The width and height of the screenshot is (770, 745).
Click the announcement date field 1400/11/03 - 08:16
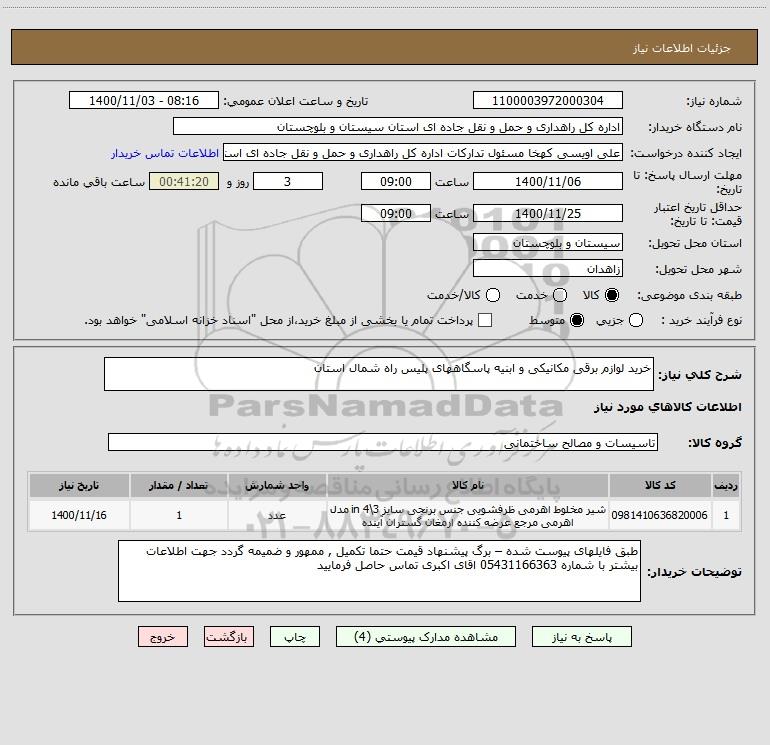tap(144, 101)
